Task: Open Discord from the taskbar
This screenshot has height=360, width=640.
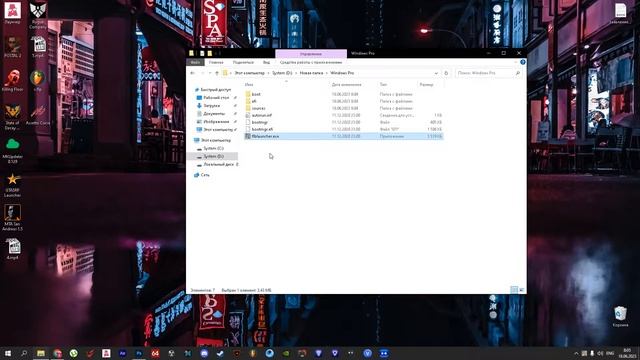Action: pyautogui.click(x=204, y=353)
